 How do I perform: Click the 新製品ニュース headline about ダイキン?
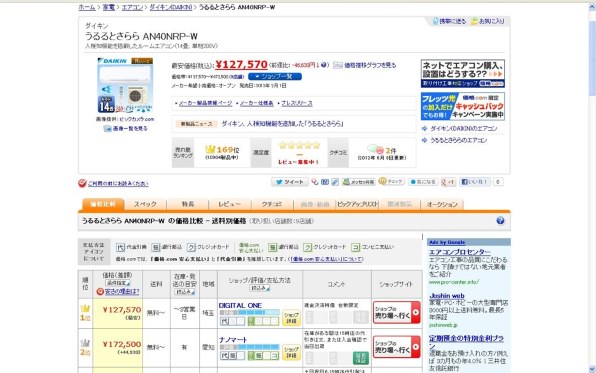coord(282,124)
